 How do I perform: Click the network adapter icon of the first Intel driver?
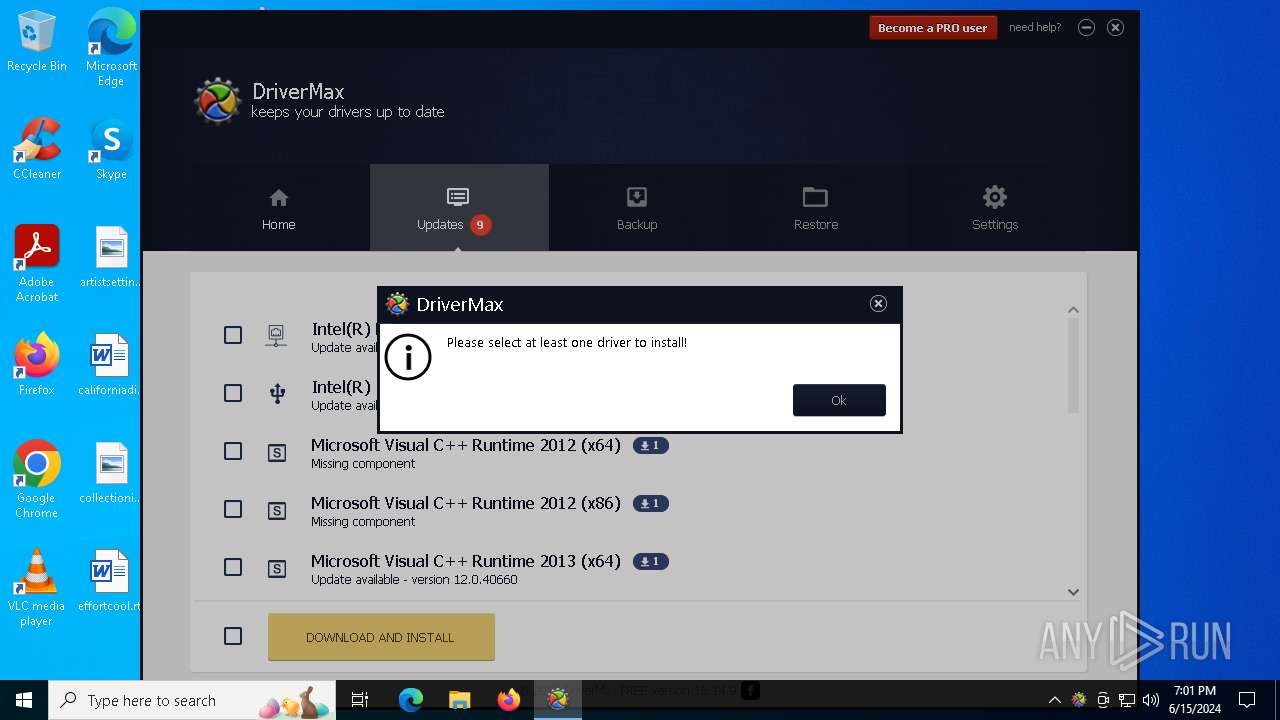[276, 336]
